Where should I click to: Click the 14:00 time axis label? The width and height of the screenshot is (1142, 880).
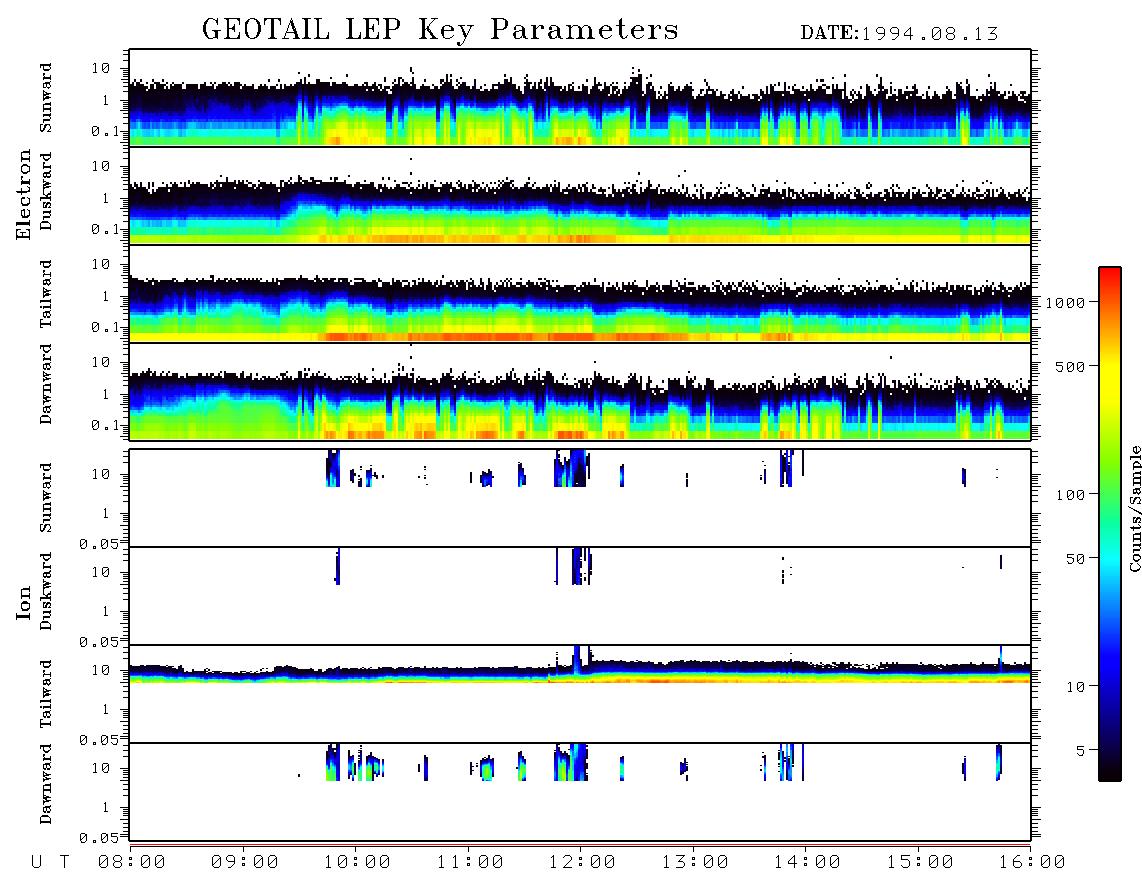click(x=807, y=862)
